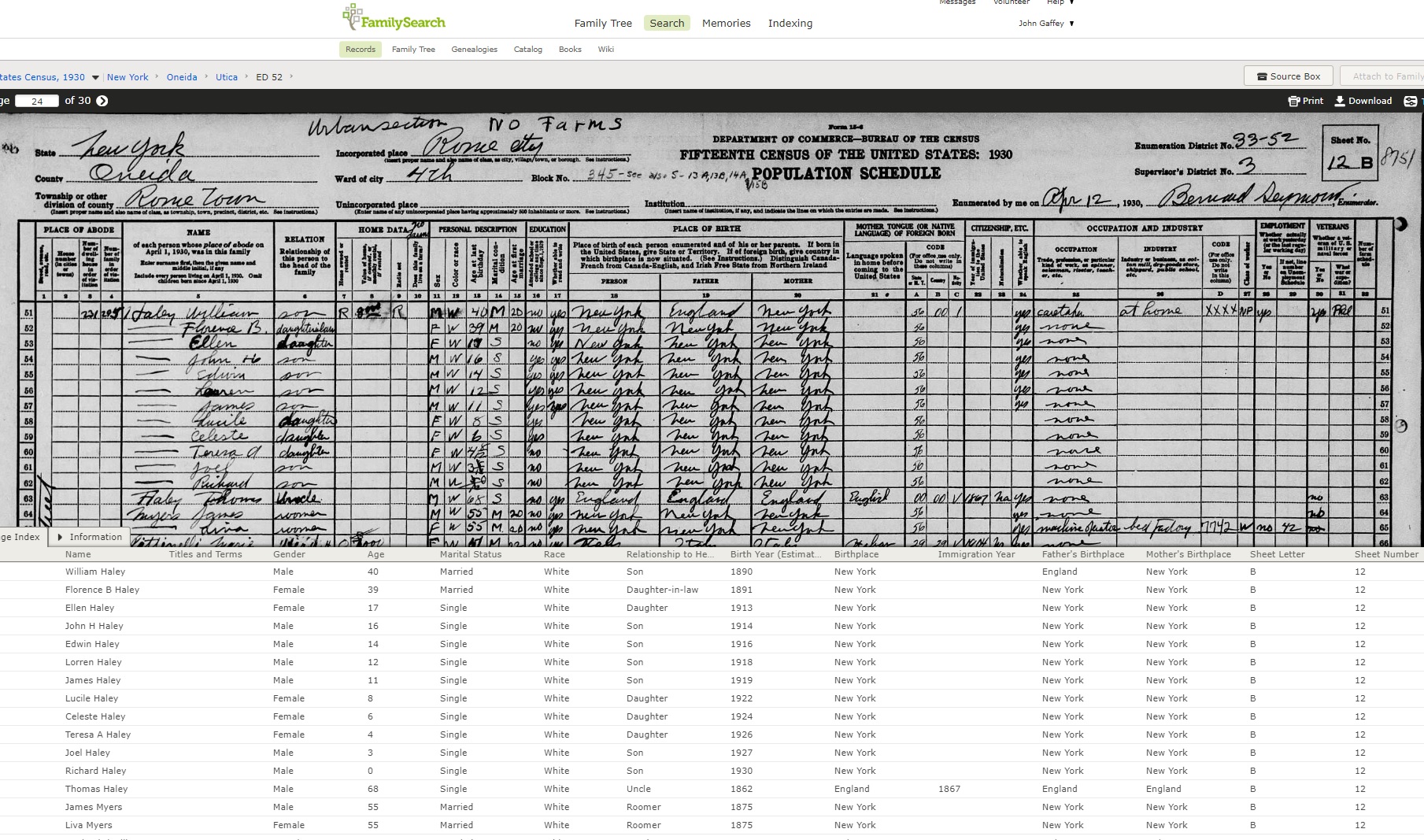Click the Utica breadcrumb link
Screen dimensions: 1424x840
[227, 77]
